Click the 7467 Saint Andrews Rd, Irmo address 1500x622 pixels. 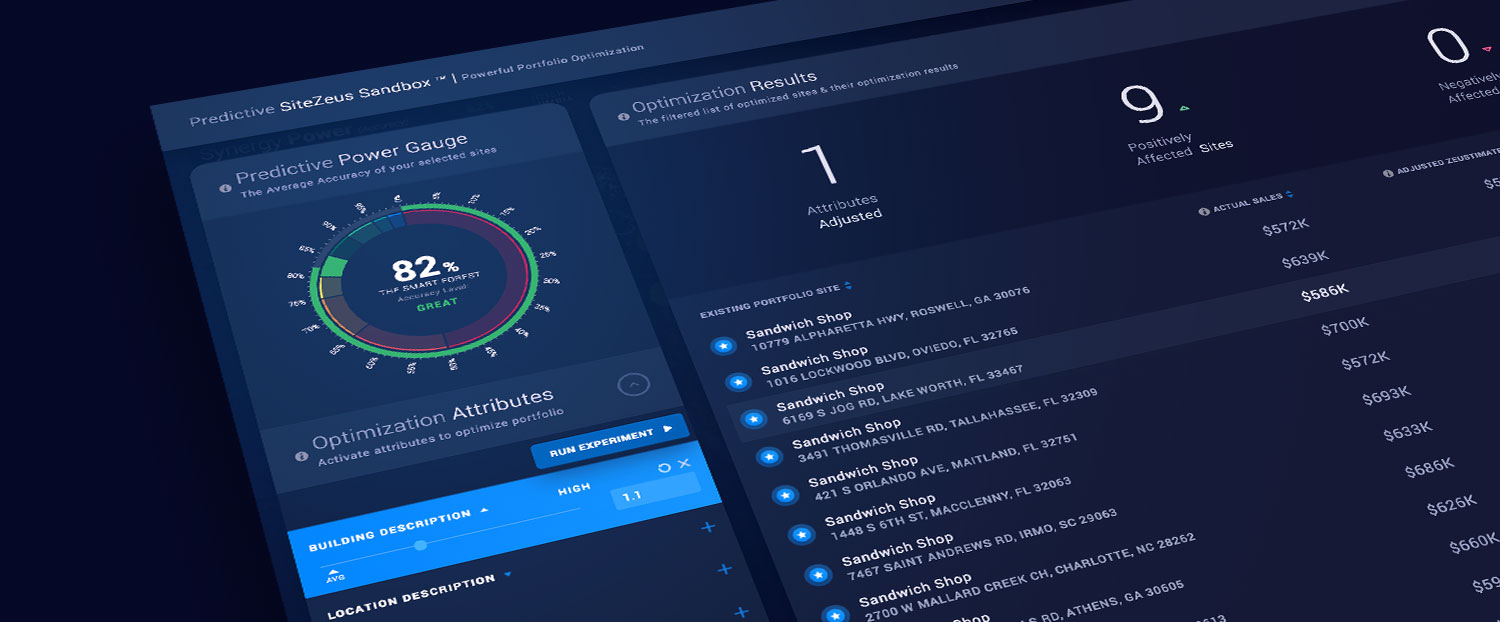pos(982,544)
